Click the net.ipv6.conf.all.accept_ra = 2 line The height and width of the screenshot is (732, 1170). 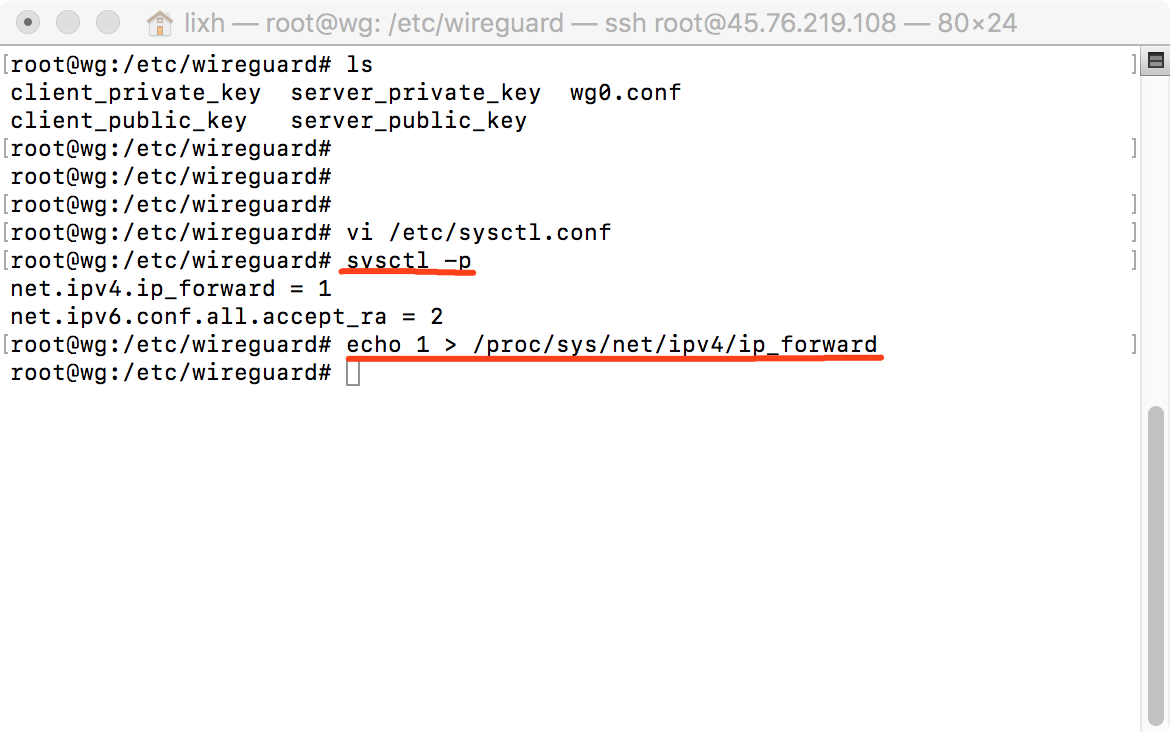(x=227, y=317)
